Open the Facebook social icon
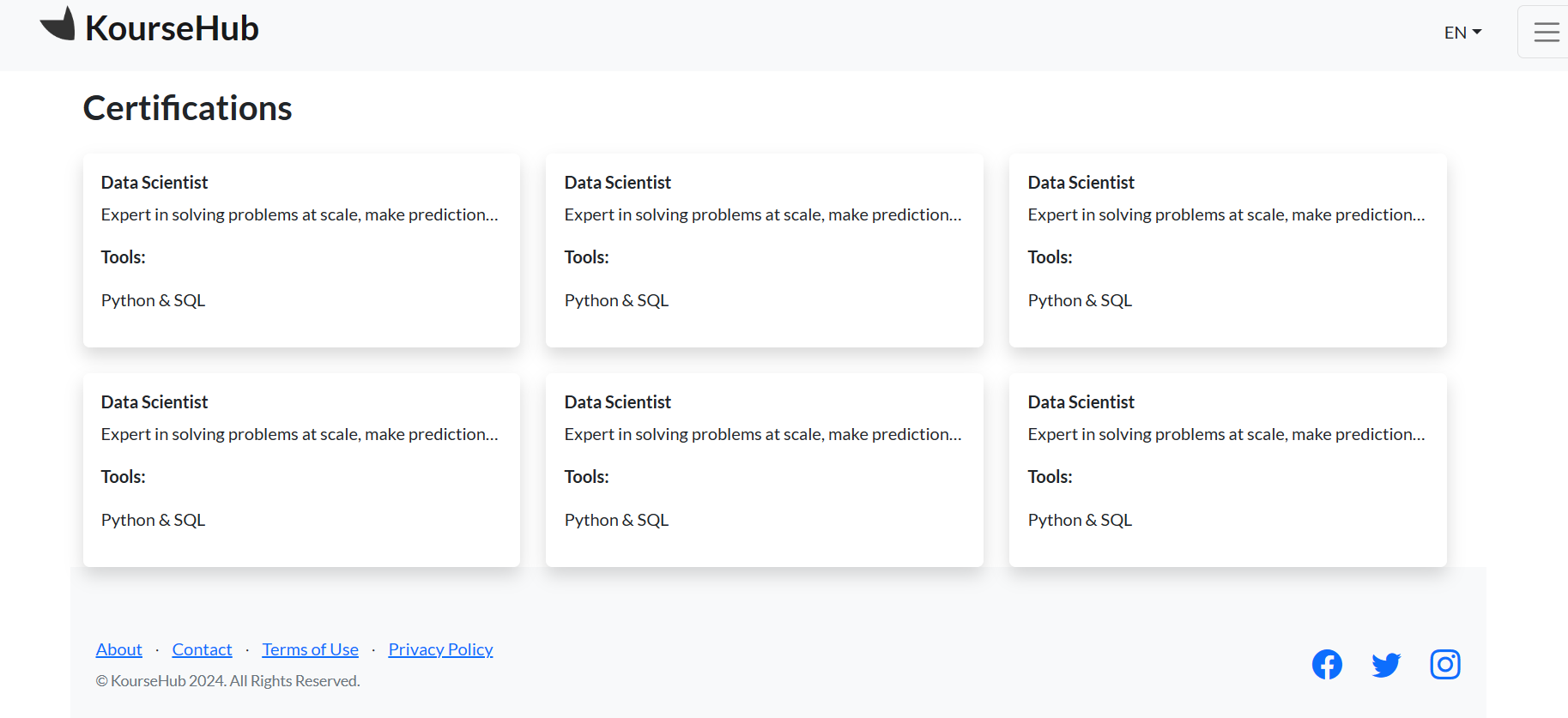This screenshot has height=718, width=1568. click(x=1327, y=664)
